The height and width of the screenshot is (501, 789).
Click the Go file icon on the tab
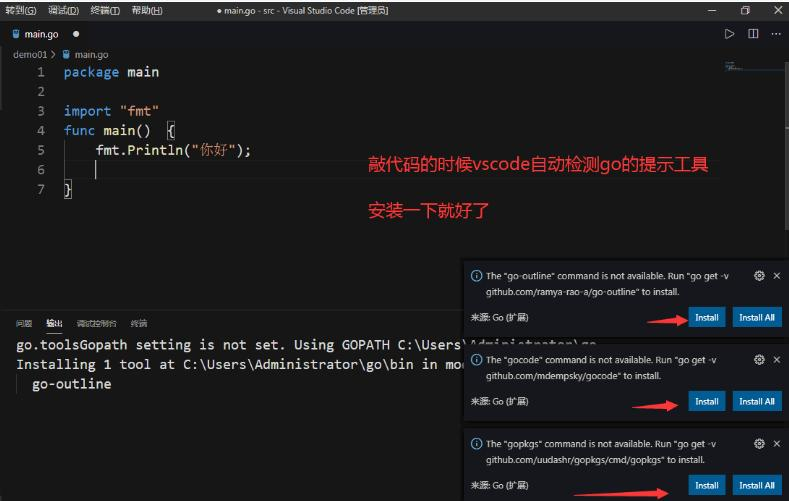coord(16,34)
